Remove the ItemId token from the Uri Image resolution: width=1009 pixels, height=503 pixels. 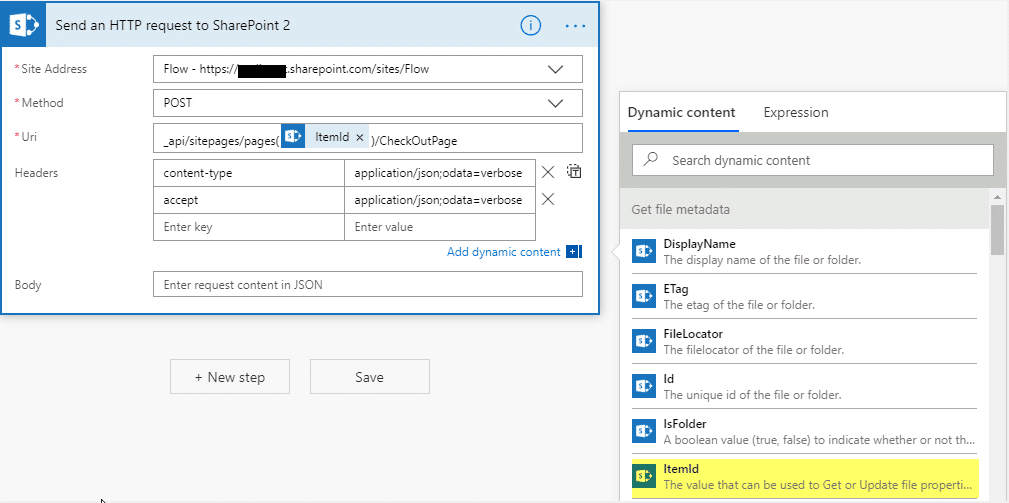(x=360, y=137)
